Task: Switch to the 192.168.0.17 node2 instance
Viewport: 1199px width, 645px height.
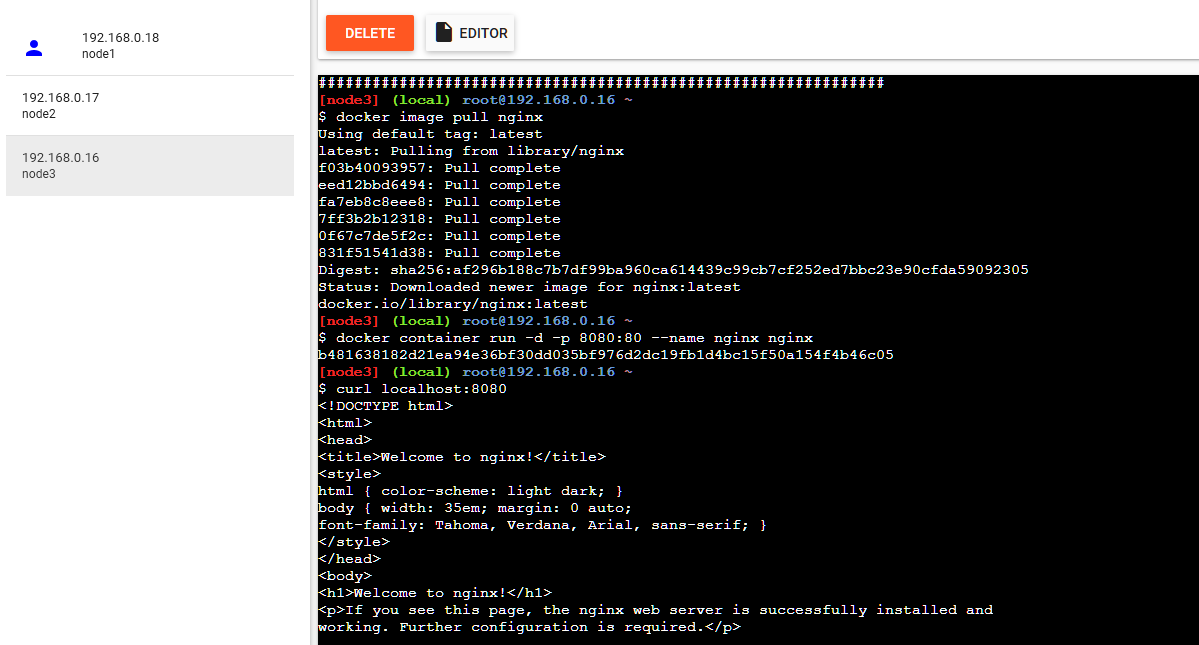Action: click(x=60, y=105)
